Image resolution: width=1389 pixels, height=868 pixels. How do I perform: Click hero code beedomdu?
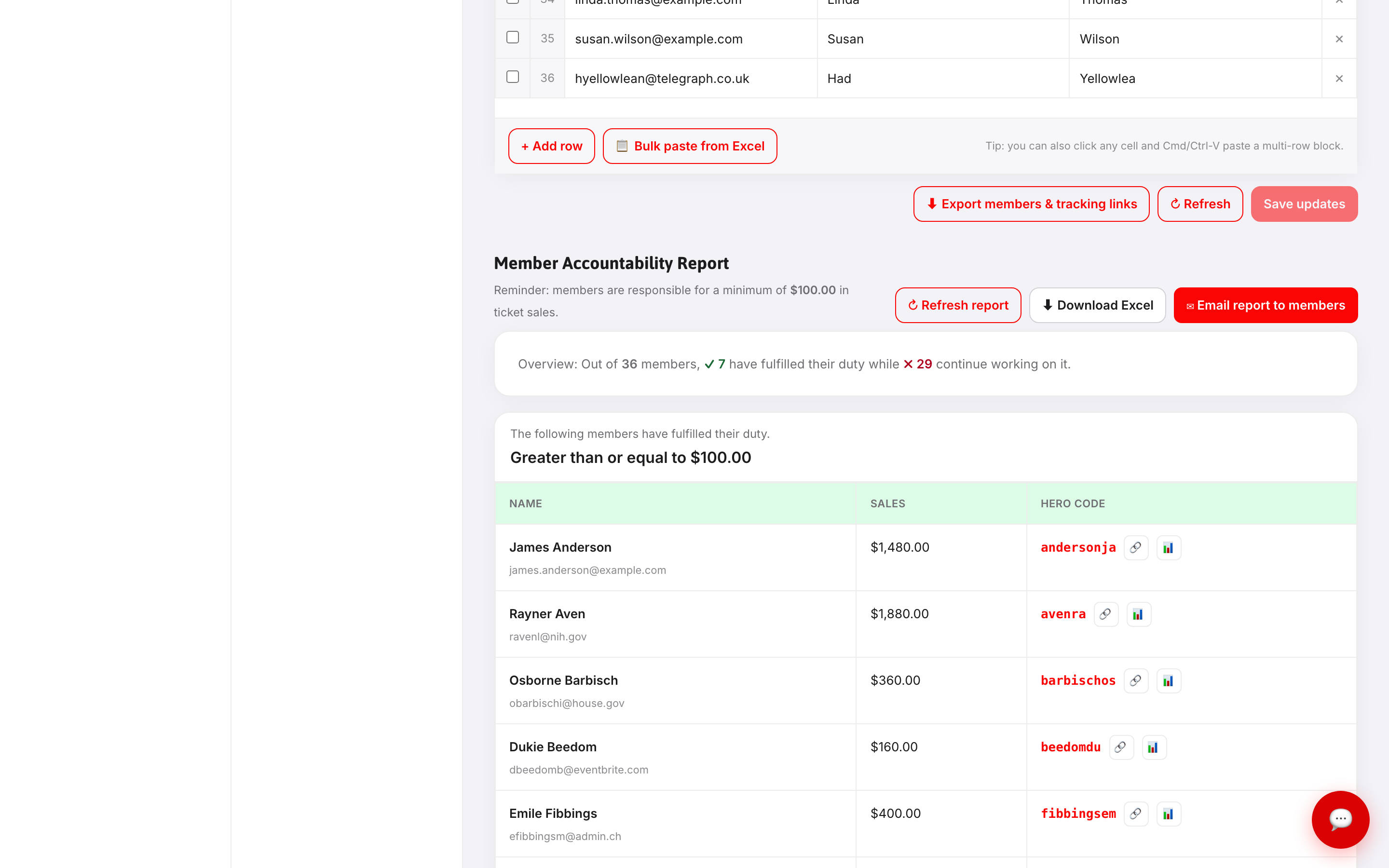pyautogui.click(x=1071, y=747)
